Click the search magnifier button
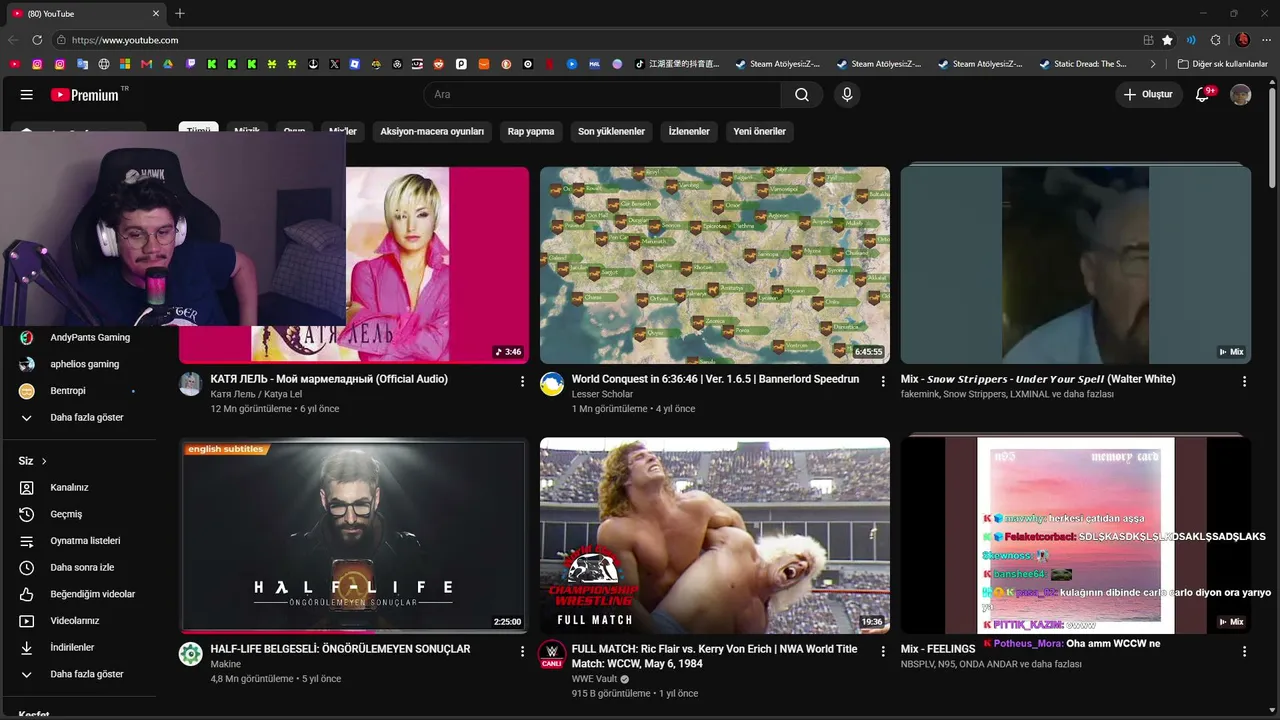The image size is (1280, 720). [x=802, y=95]
